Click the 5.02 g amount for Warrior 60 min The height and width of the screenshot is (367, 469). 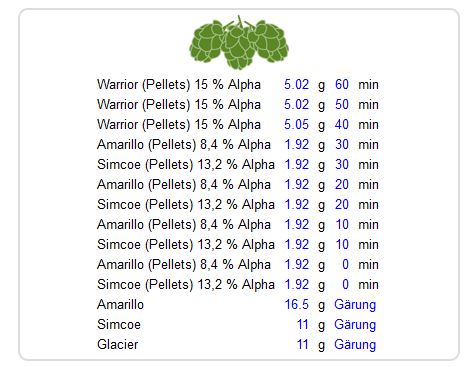click(x=296, y=84)
